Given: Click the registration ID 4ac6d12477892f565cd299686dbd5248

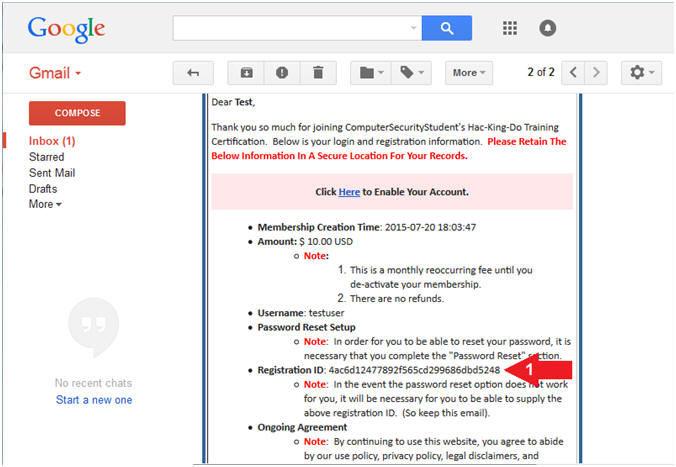Looking at the screenshot, I should (414, 370).
